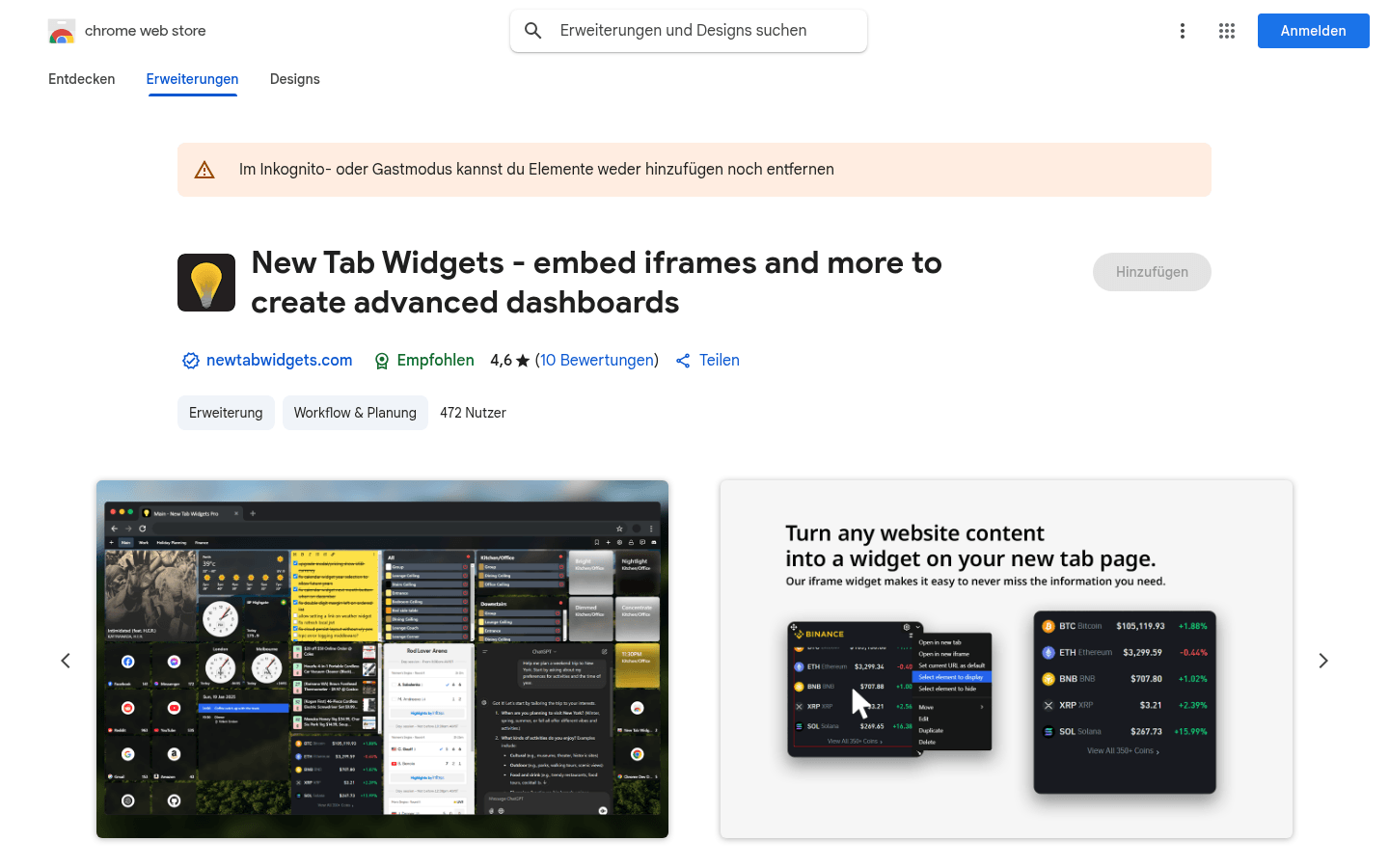Click the chrome web store title text

146,31
